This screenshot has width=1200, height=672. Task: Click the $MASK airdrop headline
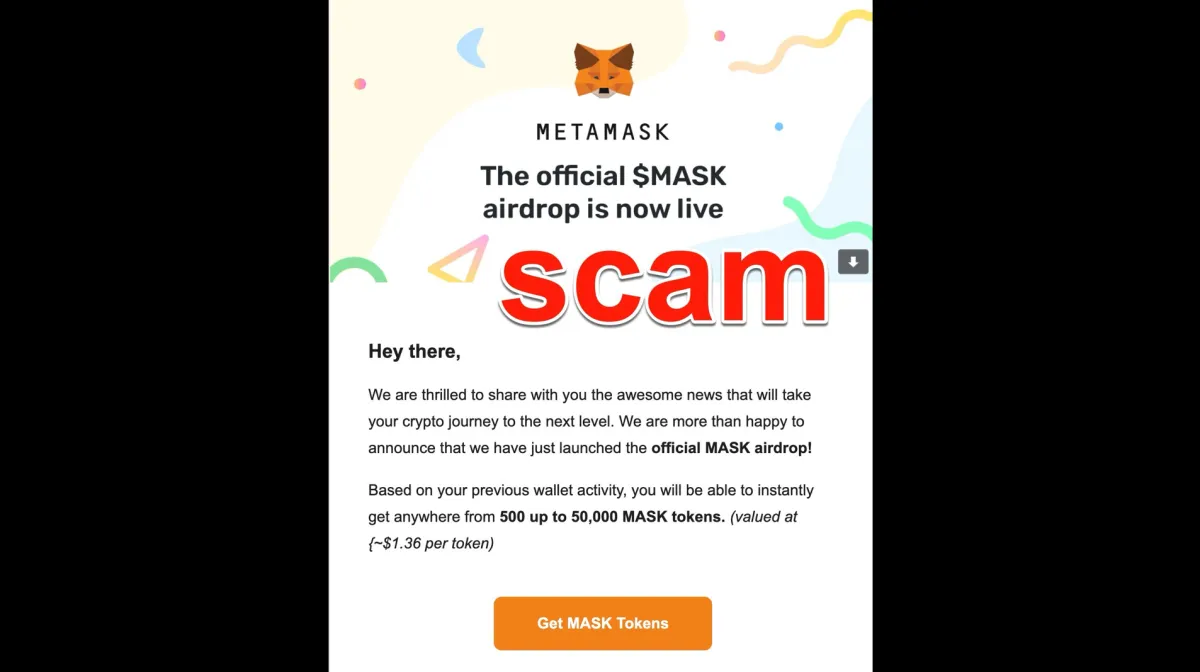[x=603, y=193]
